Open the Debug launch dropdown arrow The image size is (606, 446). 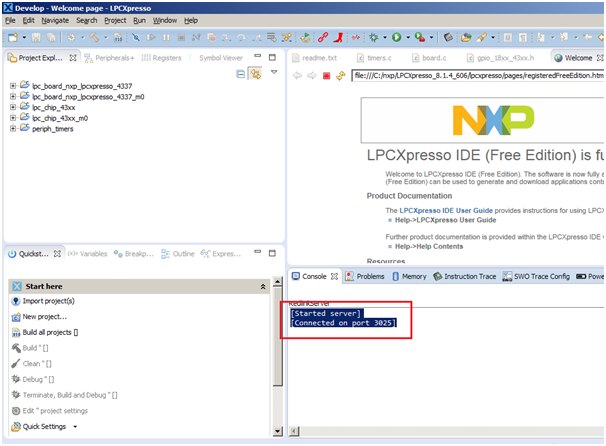pos(385,37)
